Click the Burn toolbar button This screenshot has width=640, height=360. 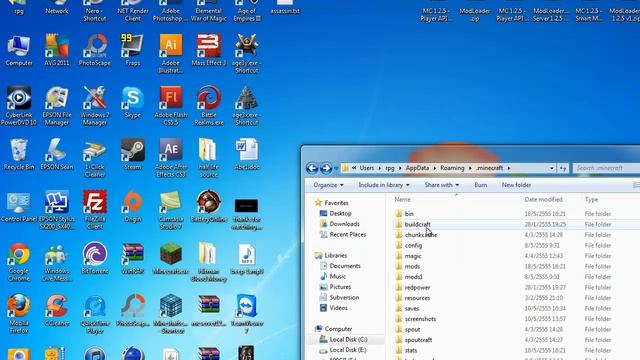click(480, 185)
